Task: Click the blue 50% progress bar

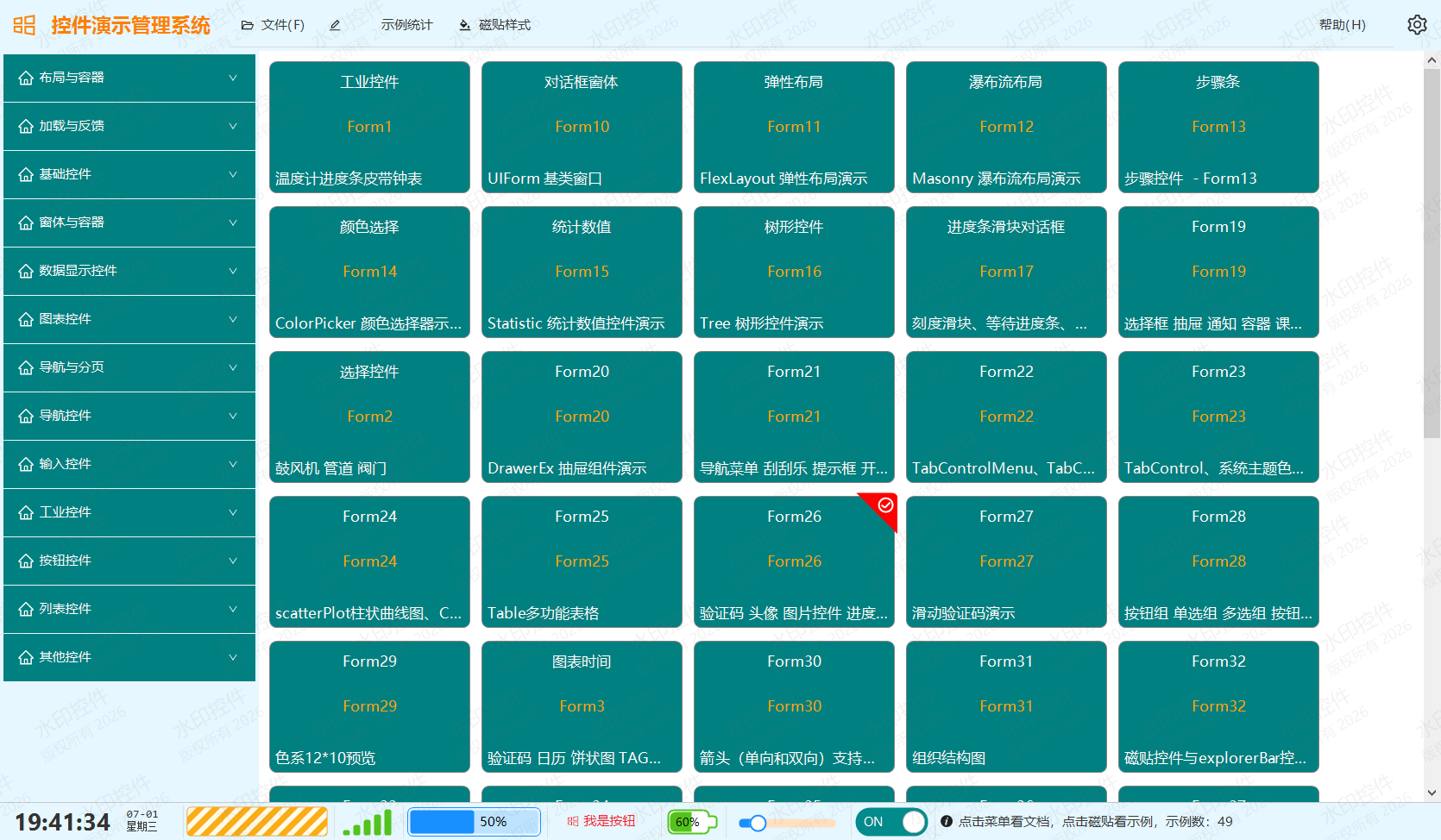Action: pos(475,822)
